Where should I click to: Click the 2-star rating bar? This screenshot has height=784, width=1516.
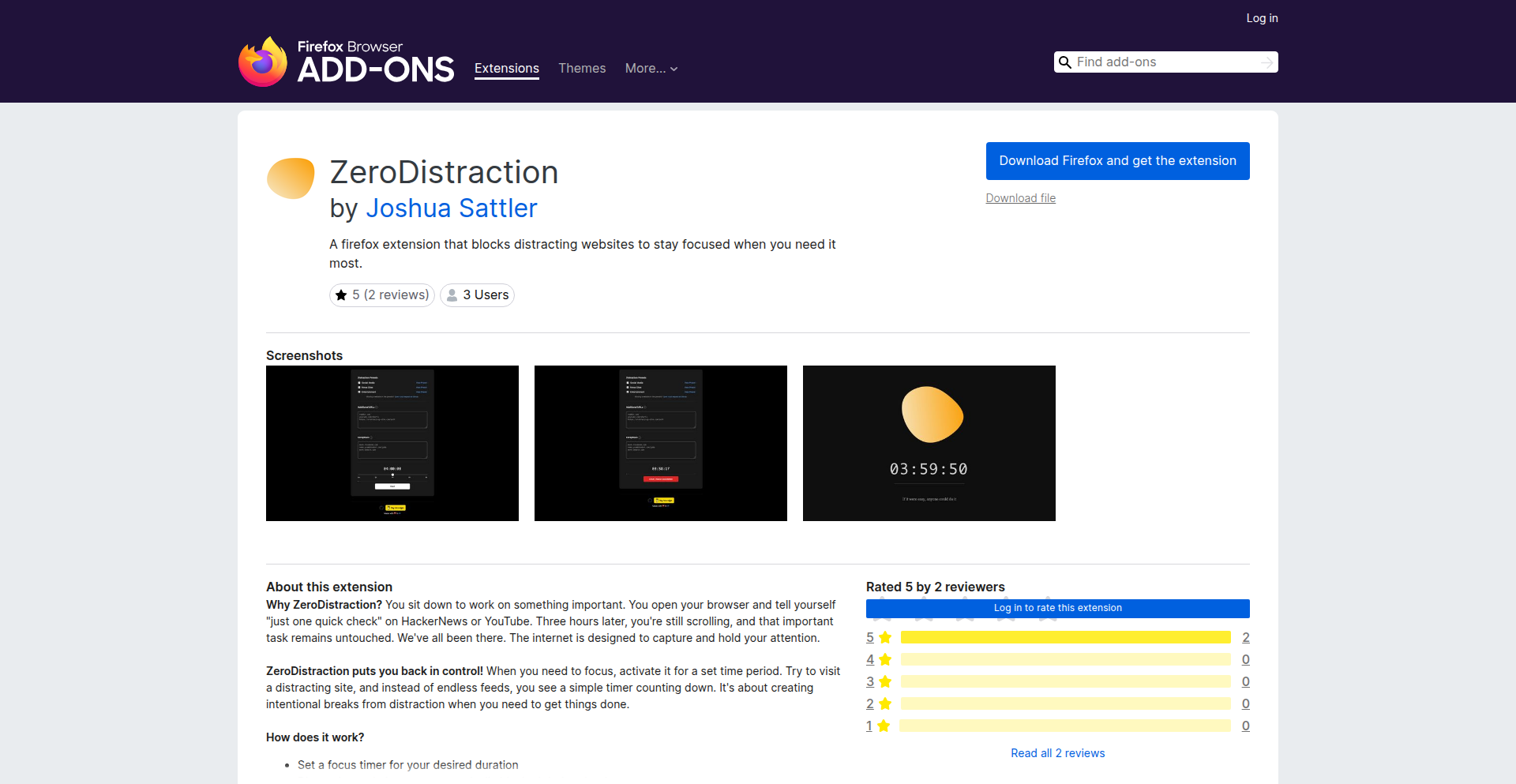click(1066, 703)
